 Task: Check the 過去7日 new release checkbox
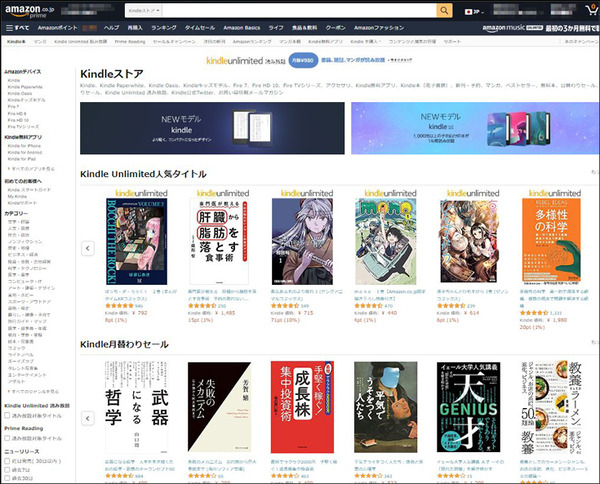tap(8, 469)
